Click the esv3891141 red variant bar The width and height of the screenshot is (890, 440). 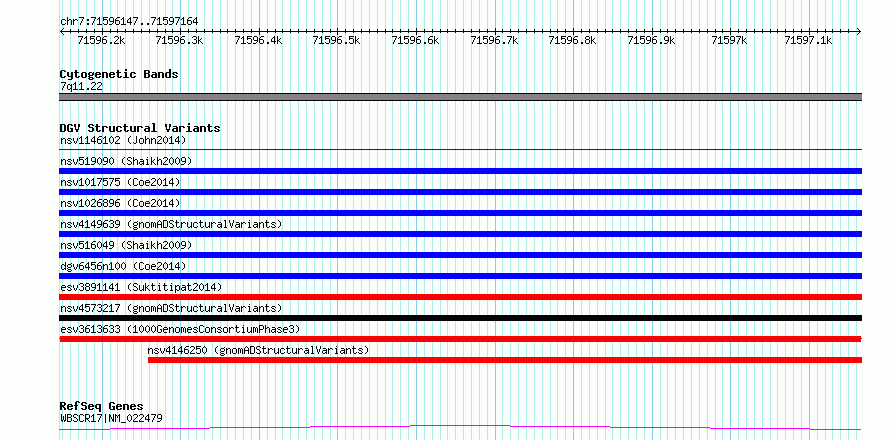coord(460,297)
